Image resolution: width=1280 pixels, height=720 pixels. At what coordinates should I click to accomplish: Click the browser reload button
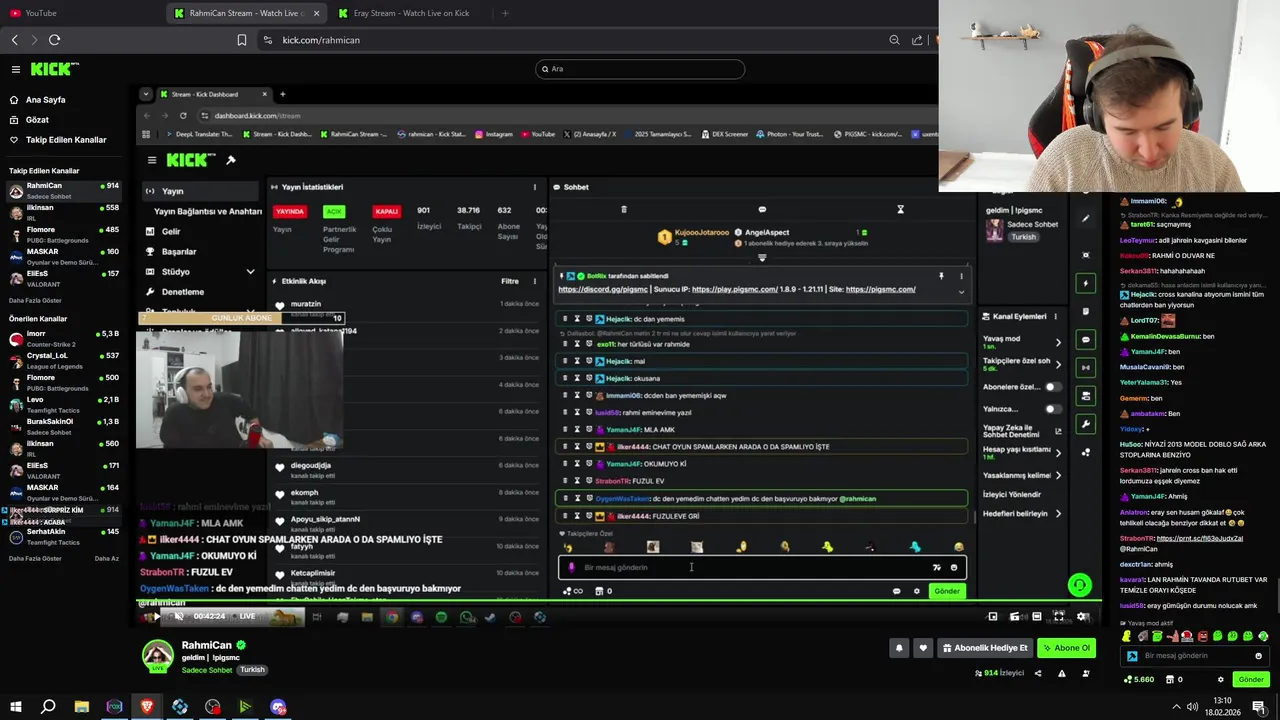click(x=54, y=40)
